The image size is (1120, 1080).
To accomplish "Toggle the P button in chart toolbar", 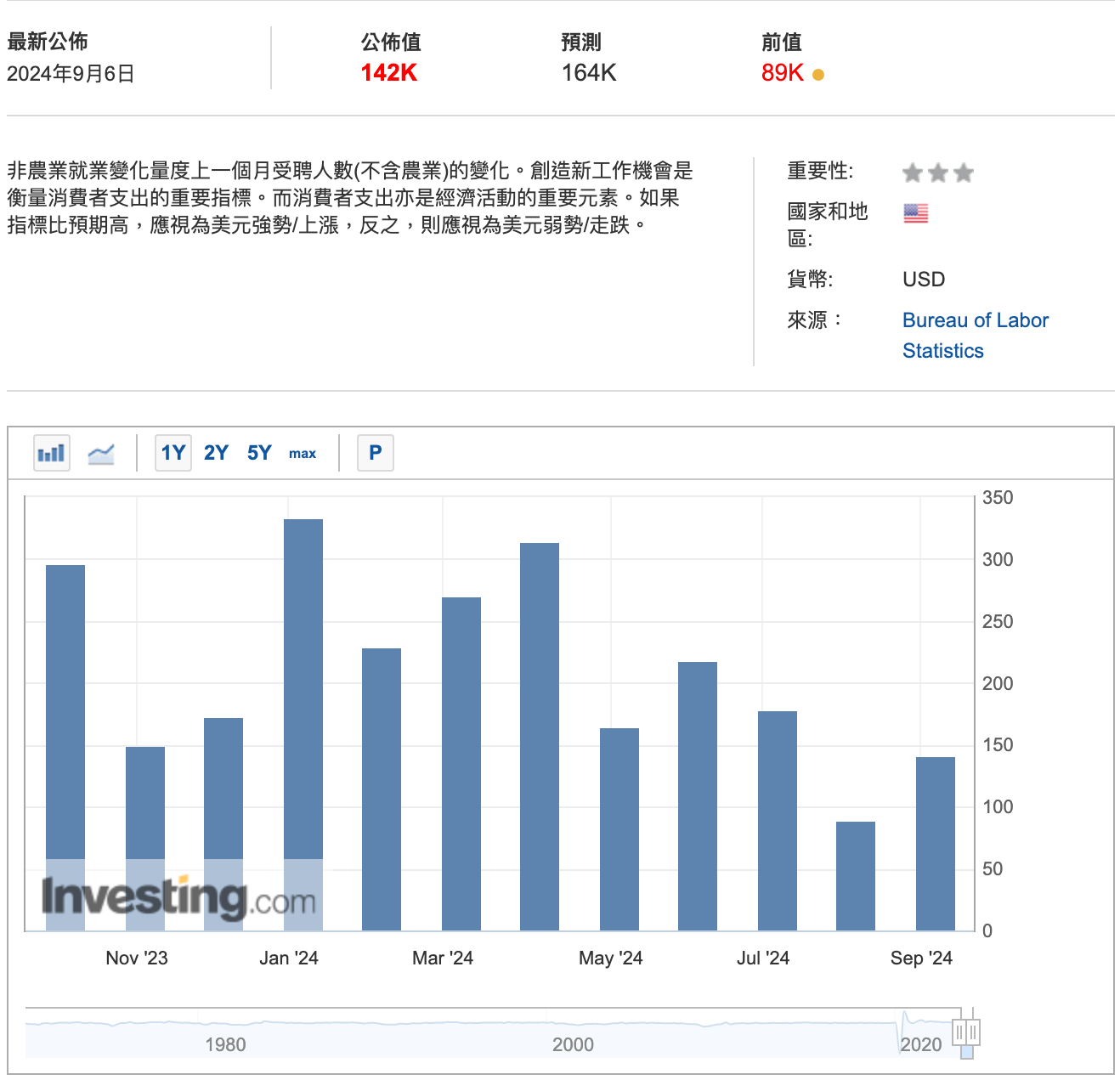I will 376,453.
